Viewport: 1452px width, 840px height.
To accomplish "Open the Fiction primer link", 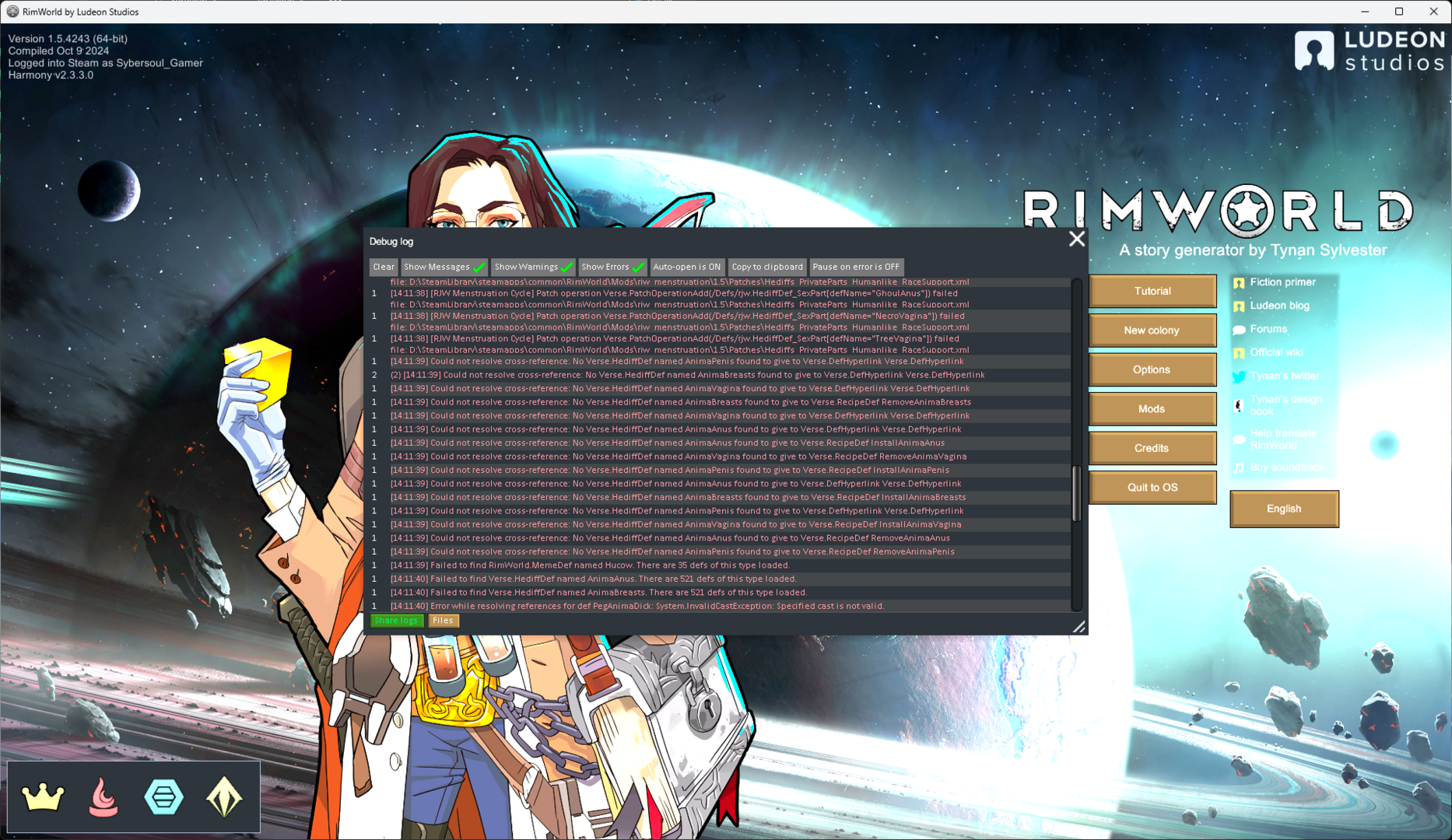I will tap(1282, 282).
